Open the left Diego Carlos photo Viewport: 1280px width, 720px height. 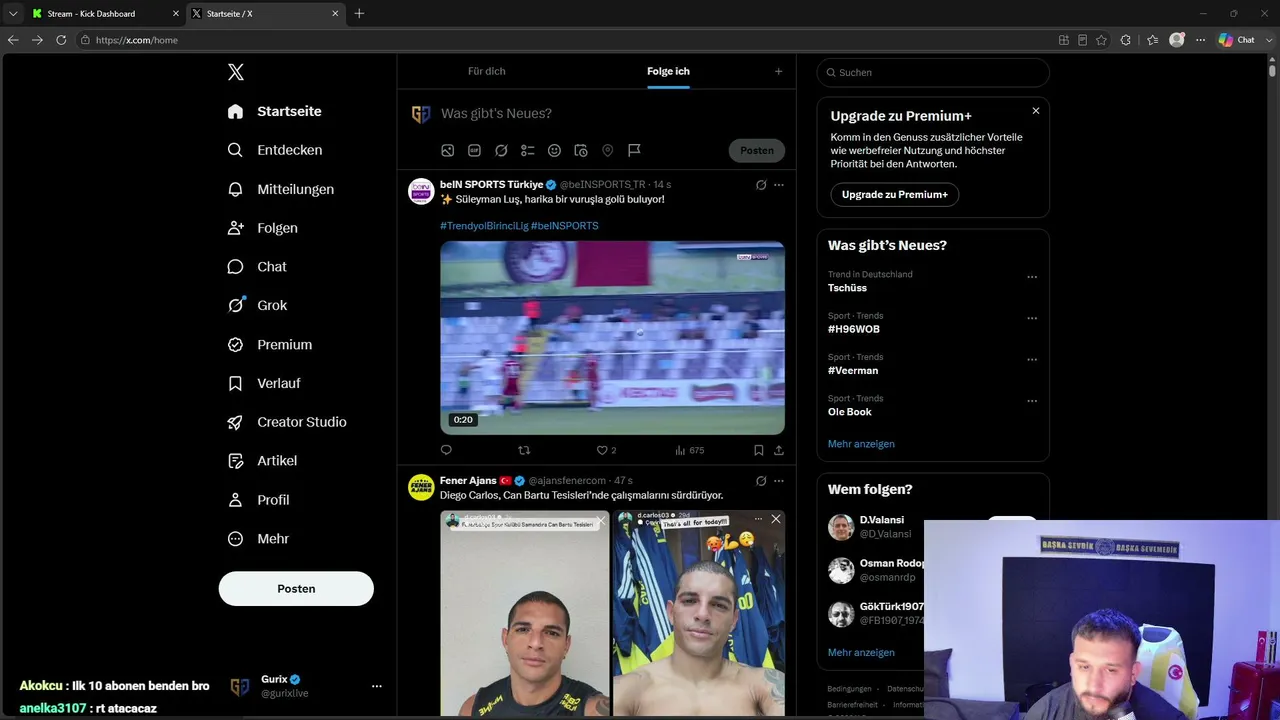[x=525, y=613]
